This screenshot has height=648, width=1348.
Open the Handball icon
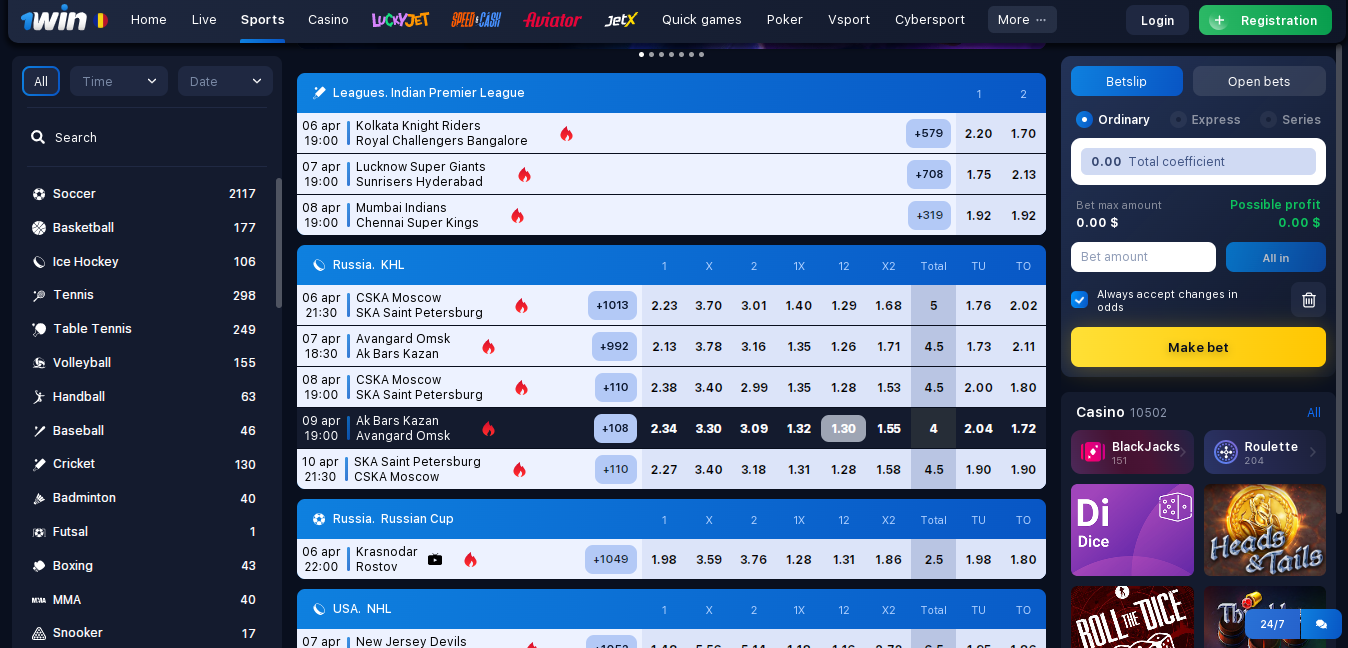click(39, 397)
